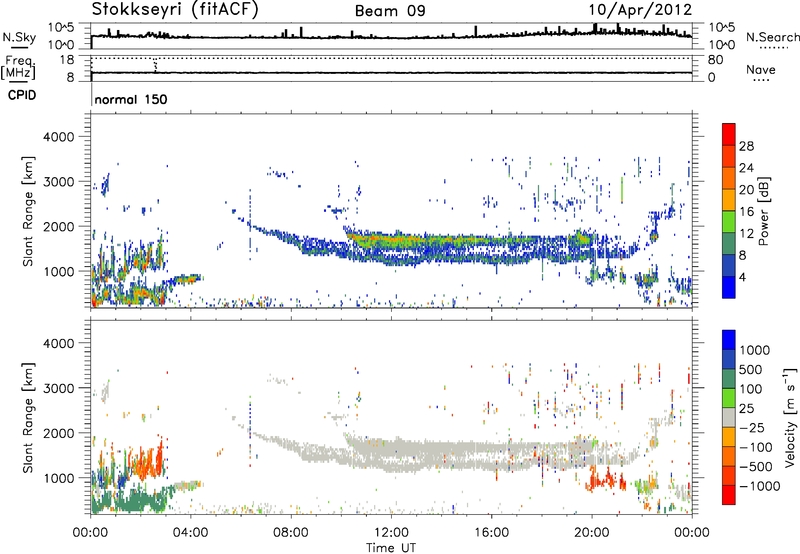The width and height of the screenshot is (800, 554).
Task: Click the '1000' value on Velocity colorbar
Action: coord(755,350)
